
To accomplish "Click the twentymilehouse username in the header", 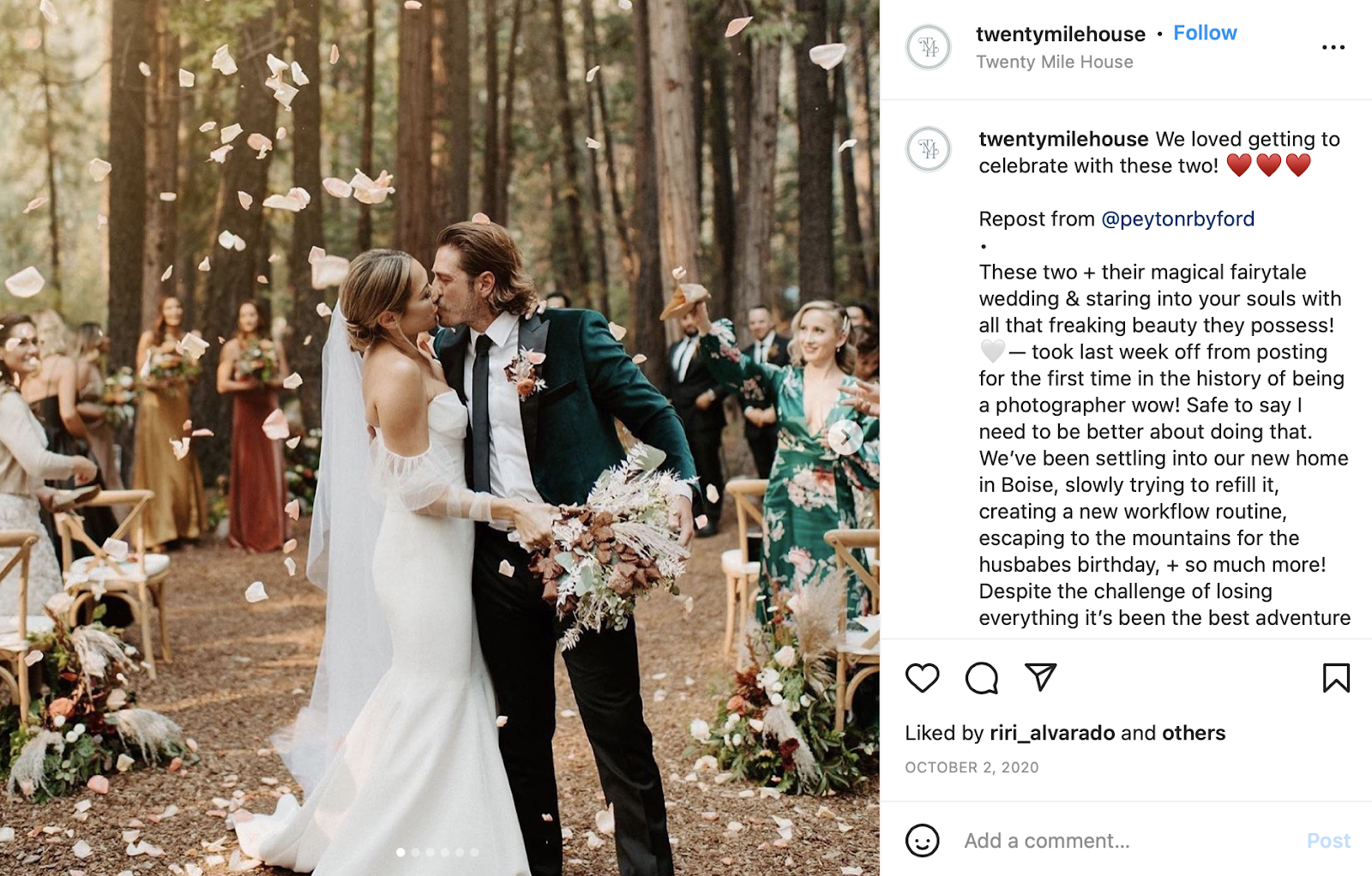I will [x=1061, y=34].
